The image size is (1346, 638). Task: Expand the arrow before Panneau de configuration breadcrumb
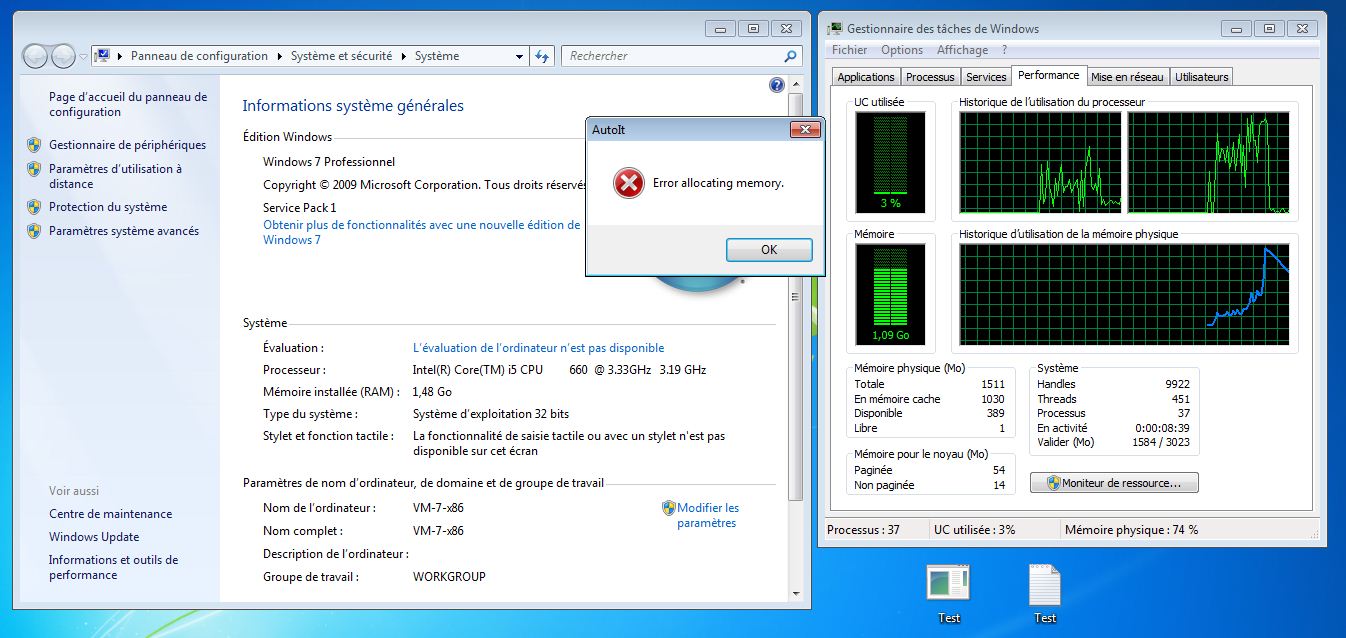click(120, 57)
